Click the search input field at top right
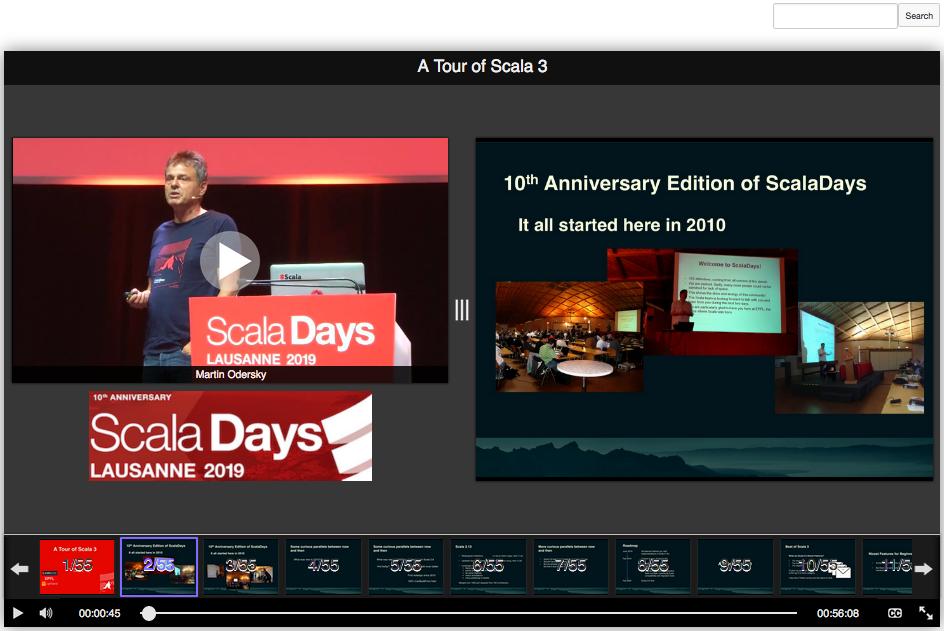Screen dimensions: 944x631 point(834,16)
